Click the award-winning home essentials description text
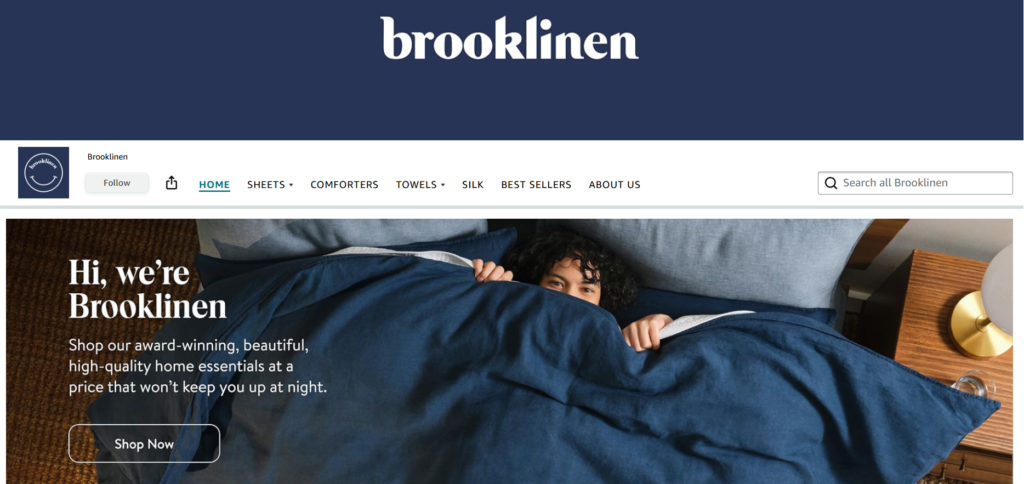This screenshot has width=1024, height=484. [197, 366]
